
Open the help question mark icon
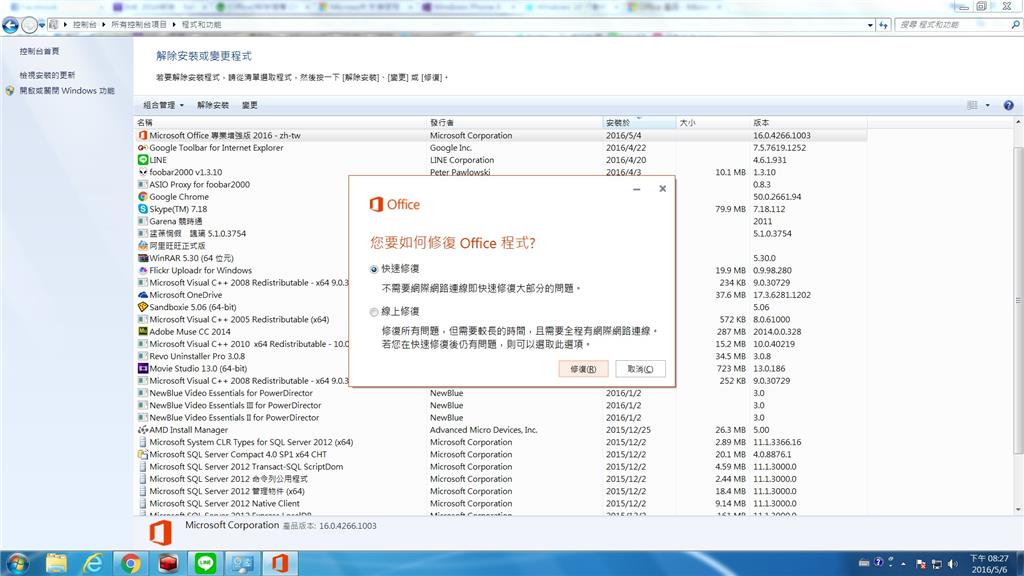(x=1008, y=105)
